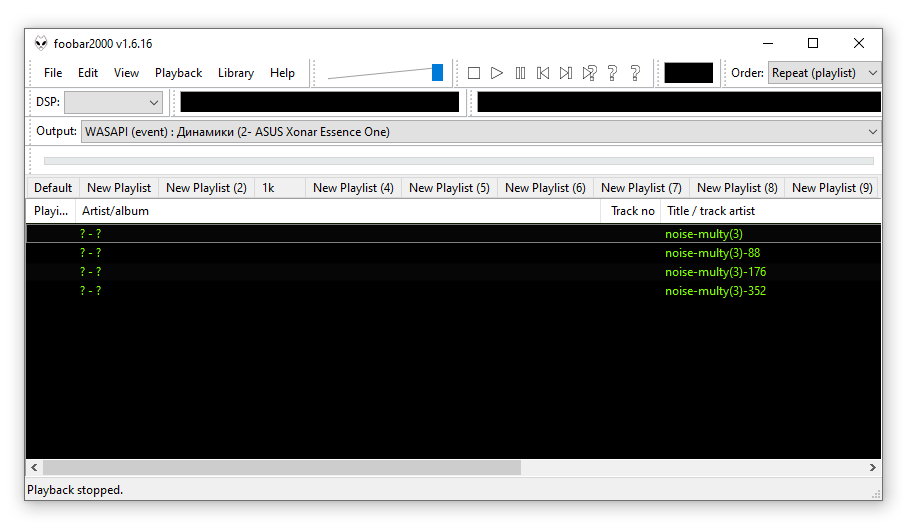This screenshot has height=529, width=911.
Task: Click the blue volume slider handle
Action: coord(437,73)
